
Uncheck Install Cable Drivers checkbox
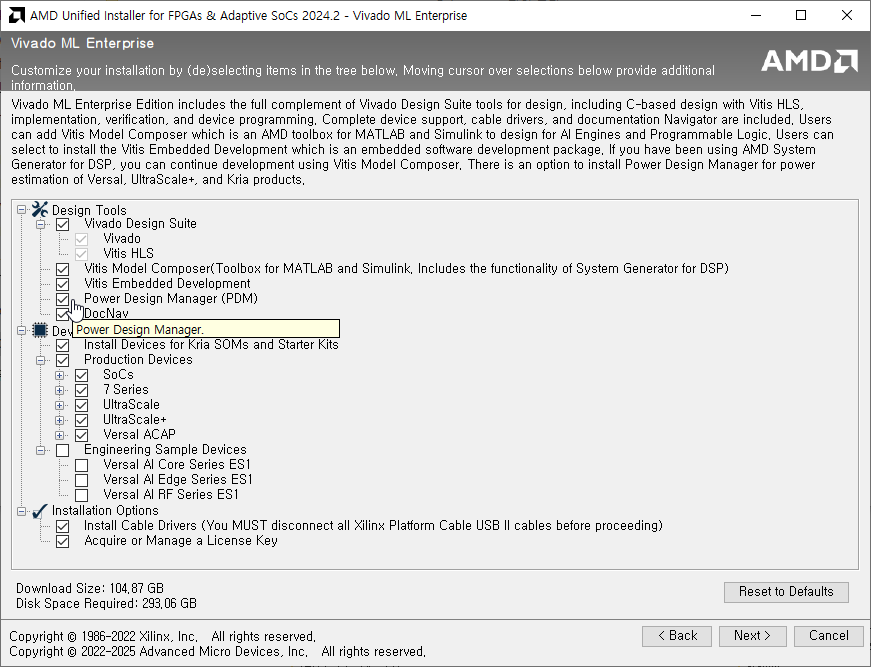coord(62,526)
